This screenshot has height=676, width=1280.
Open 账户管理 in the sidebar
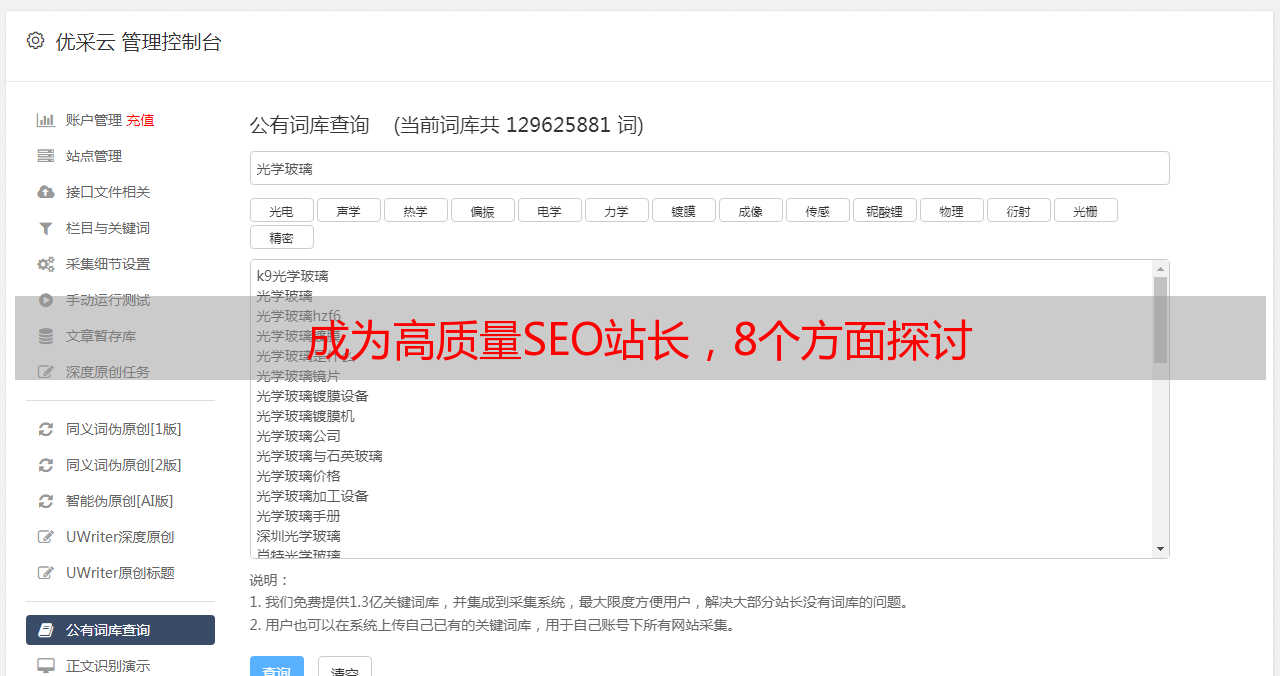tap(94, 120)
